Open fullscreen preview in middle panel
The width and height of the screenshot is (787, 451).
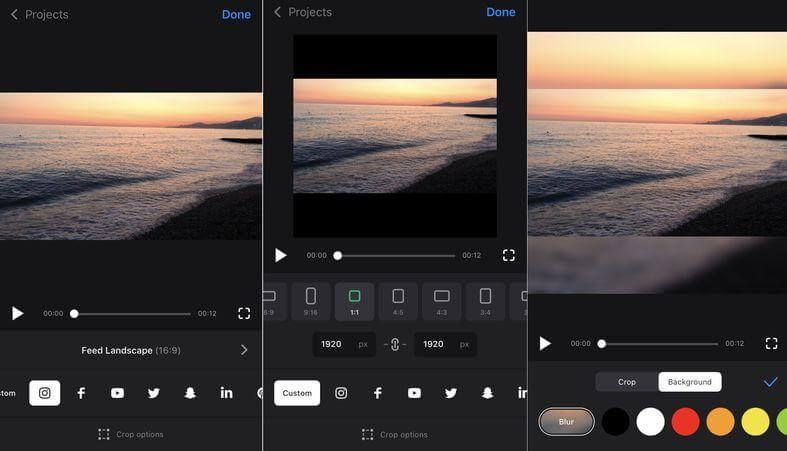tap(508, 255)
